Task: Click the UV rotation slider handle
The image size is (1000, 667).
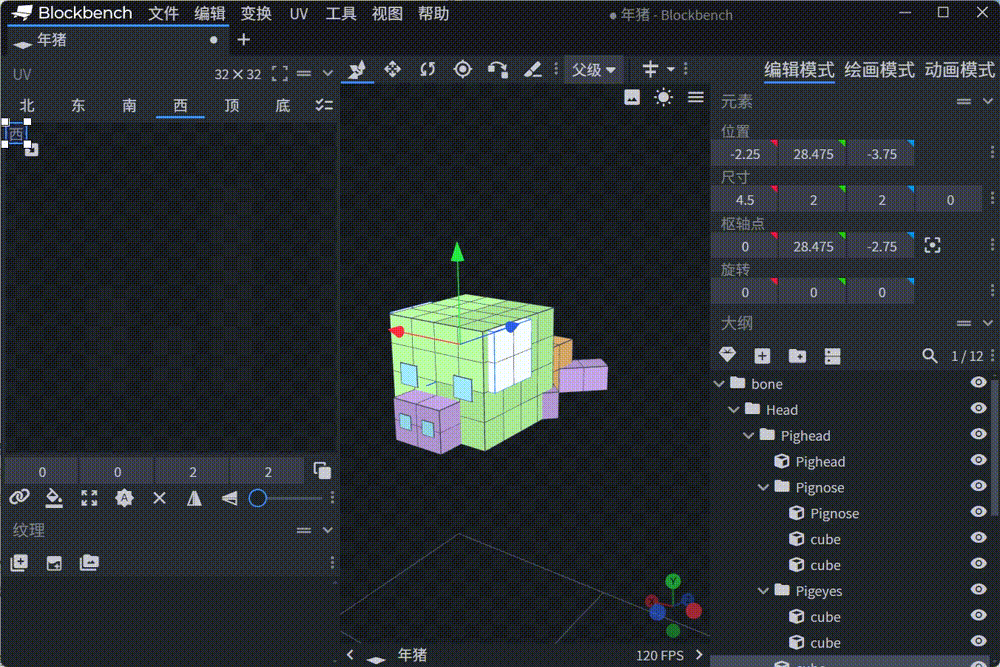Action: (x=257, y=498)
